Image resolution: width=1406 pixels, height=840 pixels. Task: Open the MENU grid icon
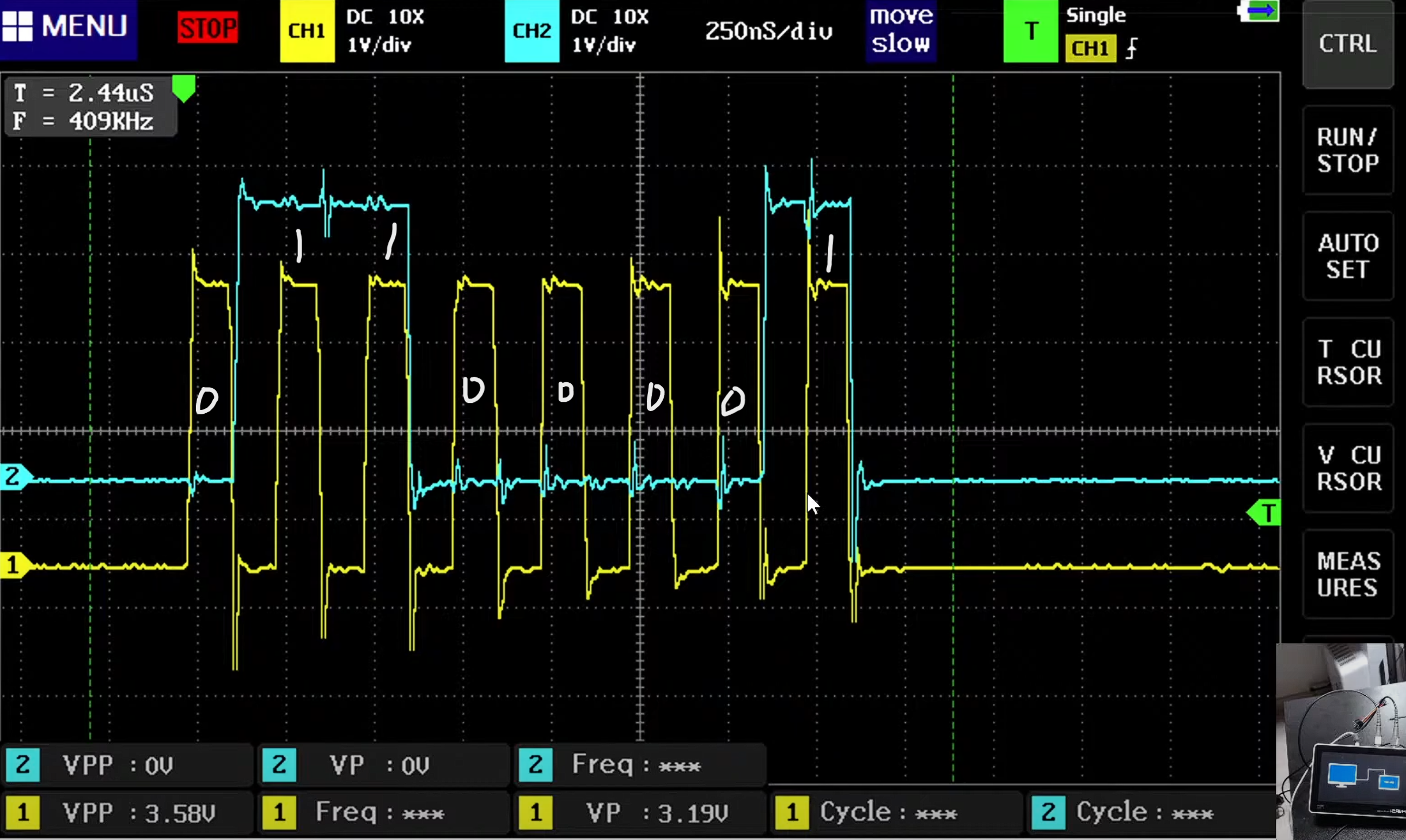17,27
